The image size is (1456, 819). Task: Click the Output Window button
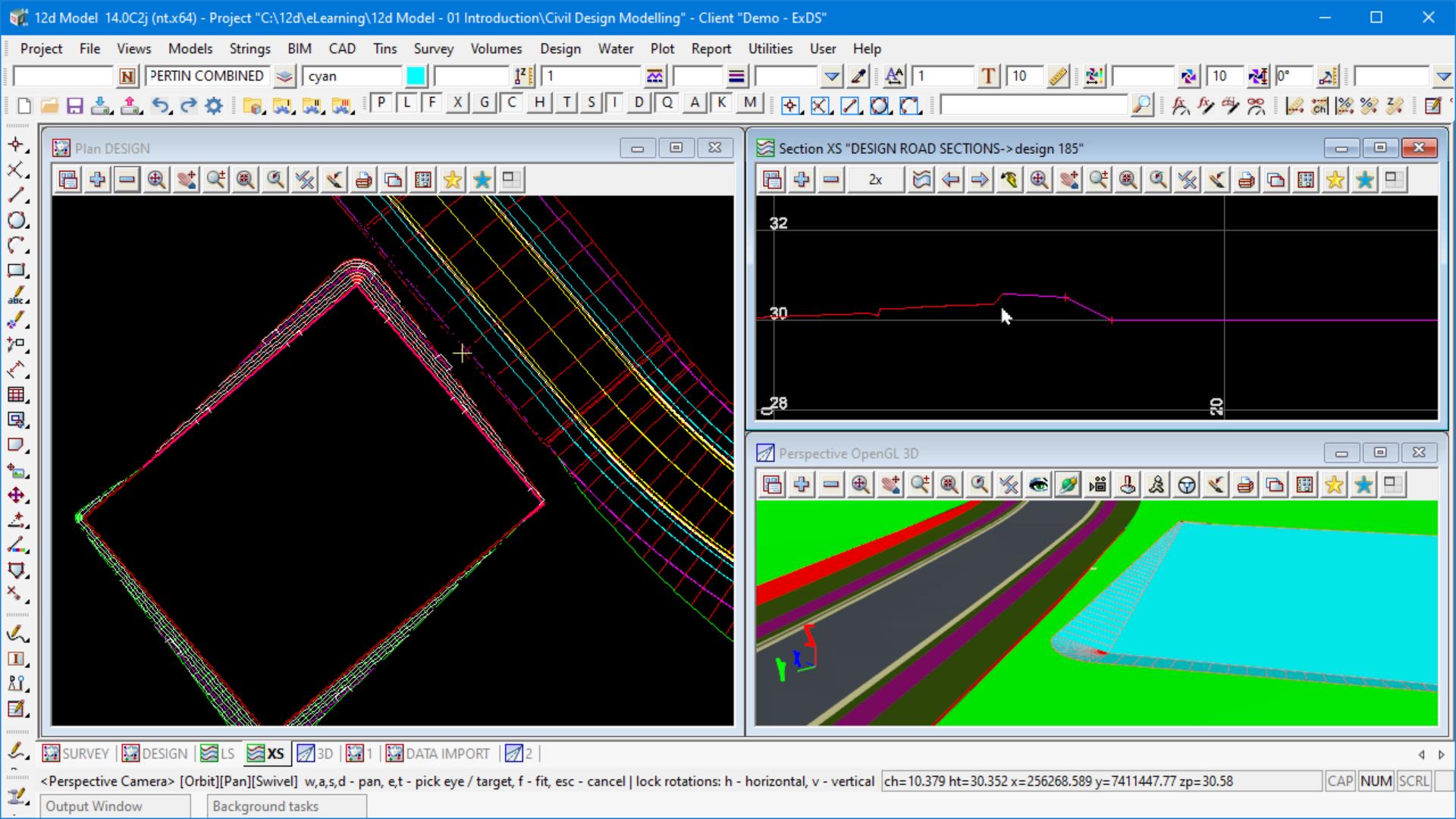(114, 806)
